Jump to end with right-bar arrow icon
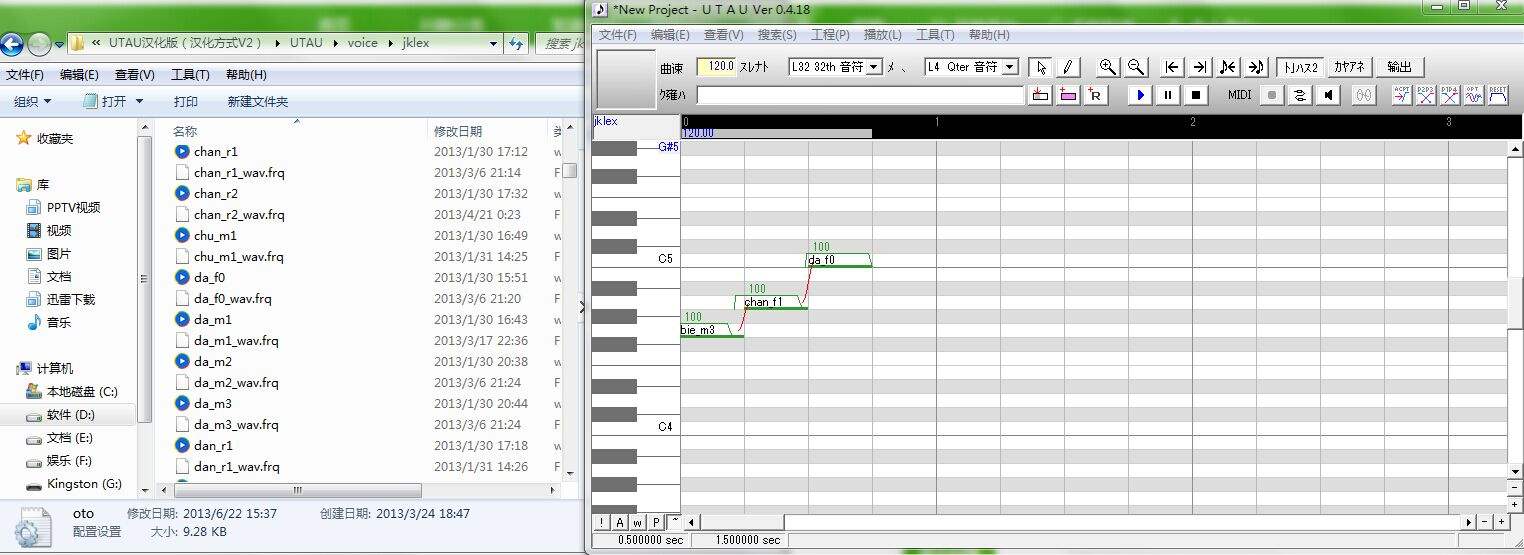The width and height of the screenshot is (1524, 555). point(1201,67)
